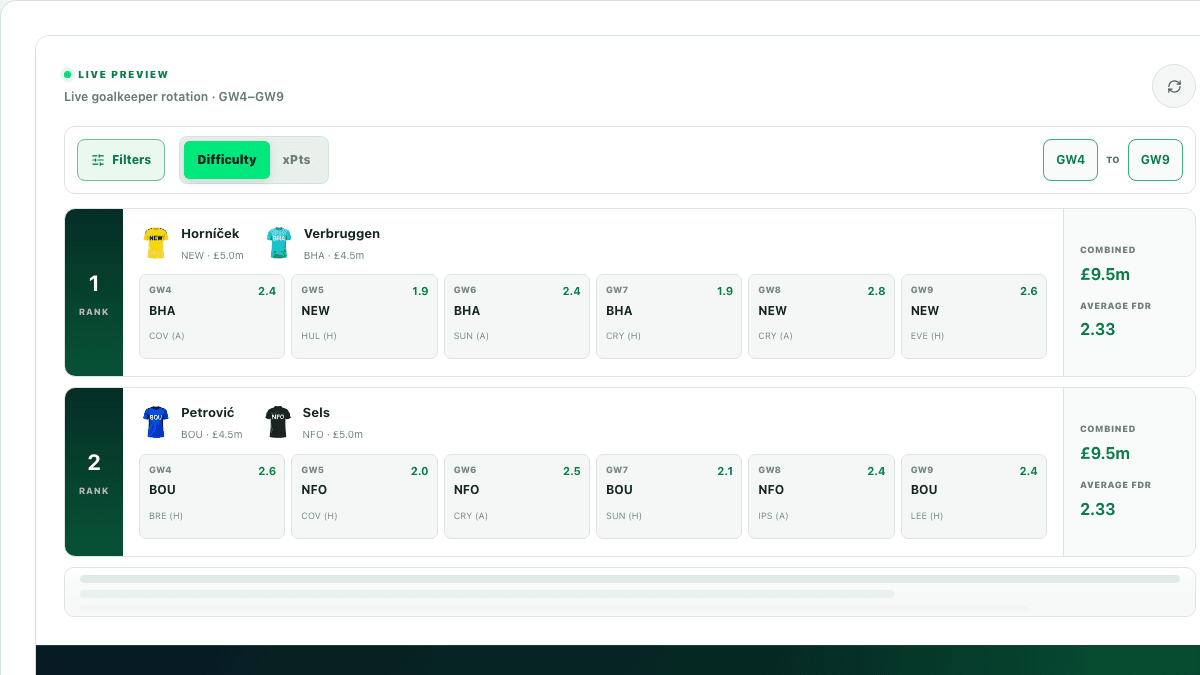Image resolution: width=1200 pixels, height=675 pixels.
Task: Click the GW7 BOU vs SUN (H) fixture card
Action: (x=669, y=496)
